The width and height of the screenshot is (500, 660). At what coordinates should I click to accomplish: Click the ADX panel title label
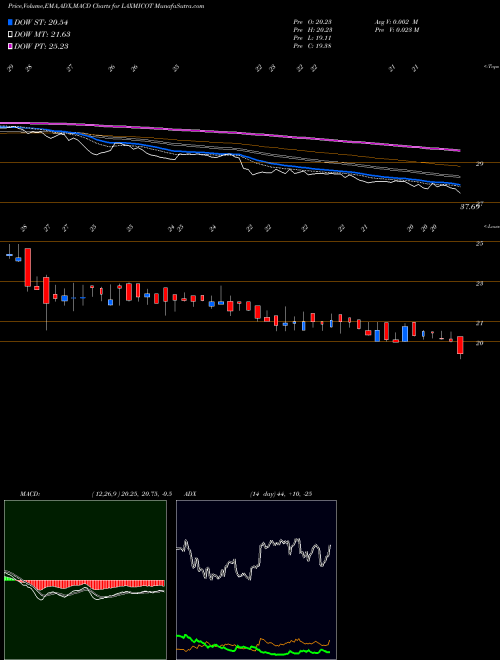click(x=191, y=494)
